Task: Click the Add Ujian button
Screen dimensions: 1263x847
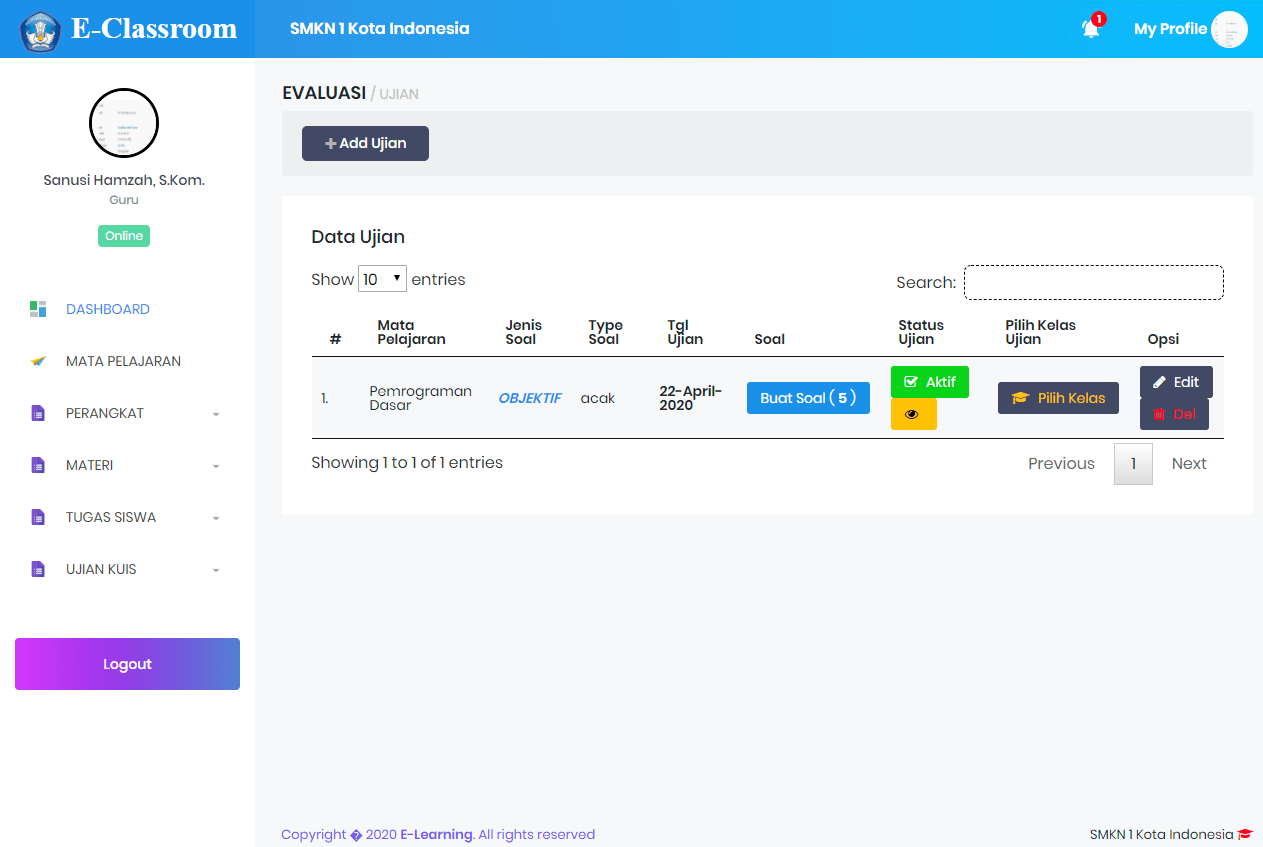Action: click(x=365, y=143)
